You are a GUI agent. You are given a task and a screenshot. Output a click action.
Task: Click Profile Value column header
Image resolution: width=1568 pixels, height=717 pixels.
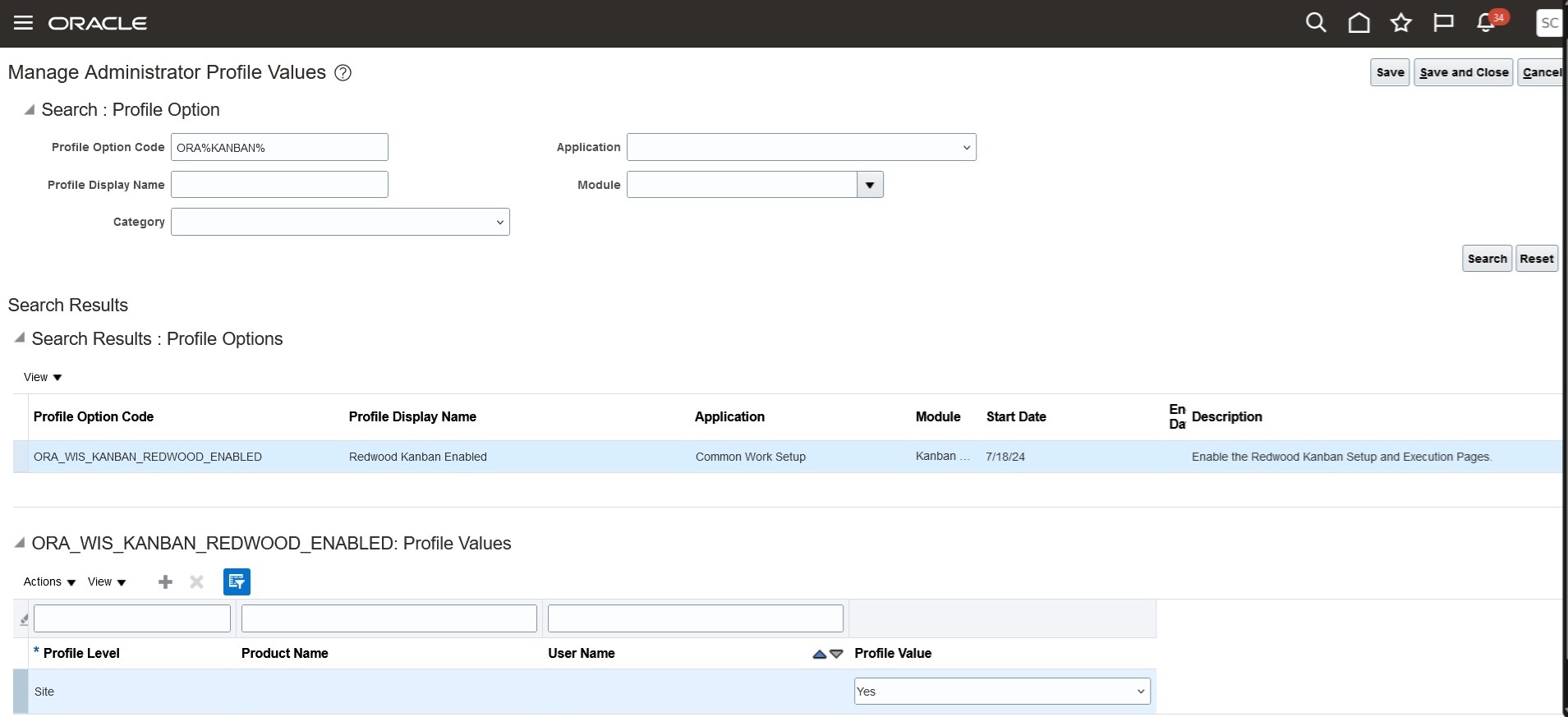click(893, 653)
